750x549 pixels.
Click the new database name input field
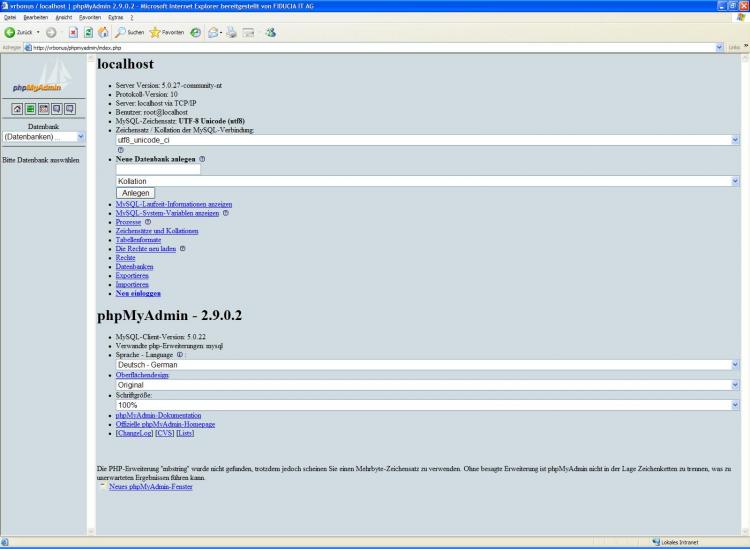click(159, 170)
